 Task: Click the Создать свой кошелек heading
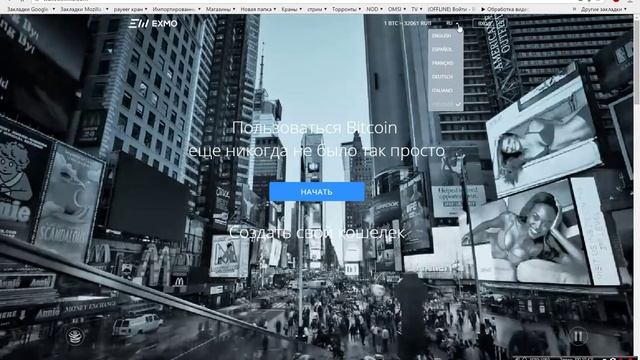pyautogui.click(x=317, y=233)
